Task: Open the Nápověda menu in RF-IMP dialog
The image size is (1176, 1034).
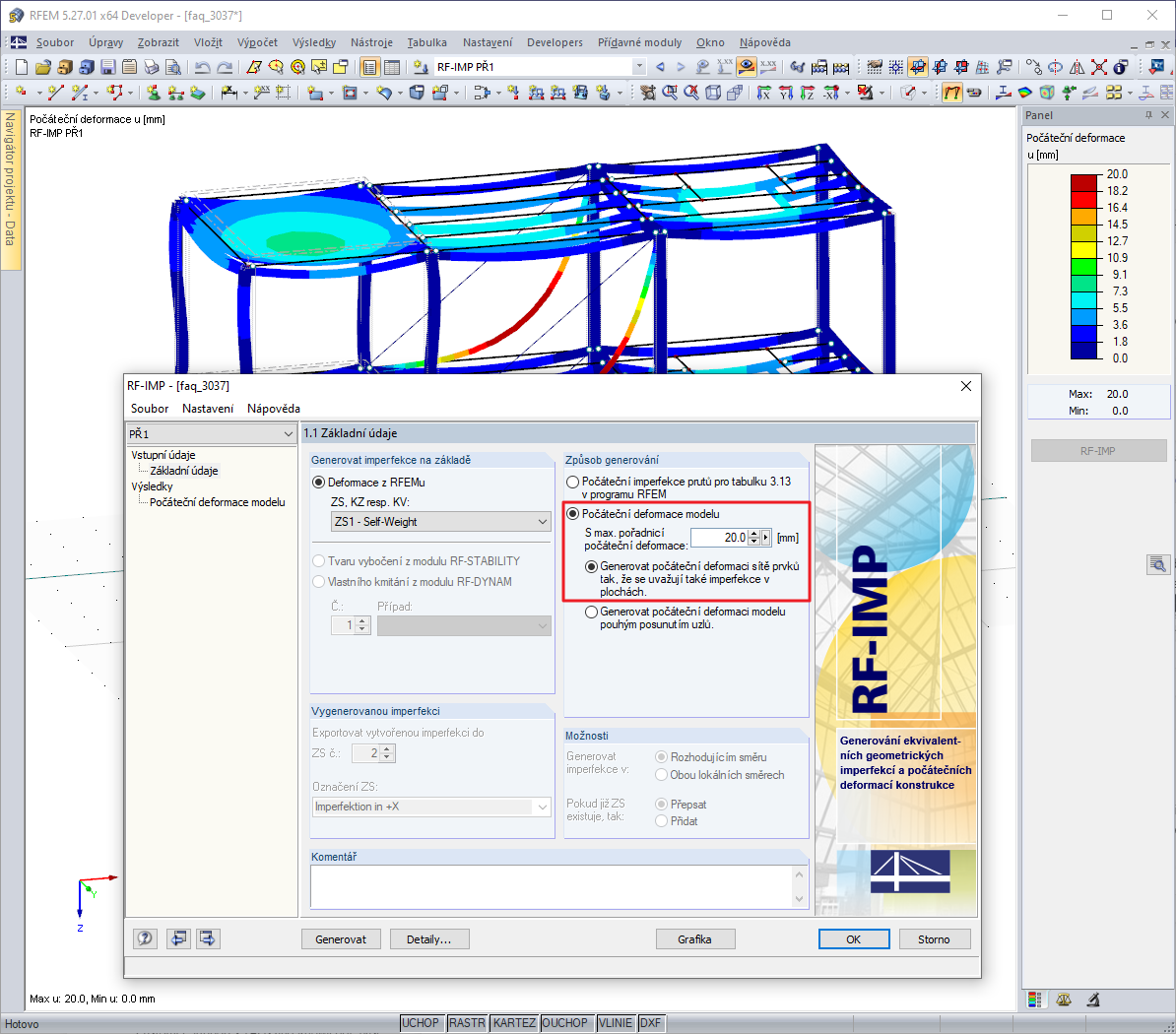Action: coord(274,408)
